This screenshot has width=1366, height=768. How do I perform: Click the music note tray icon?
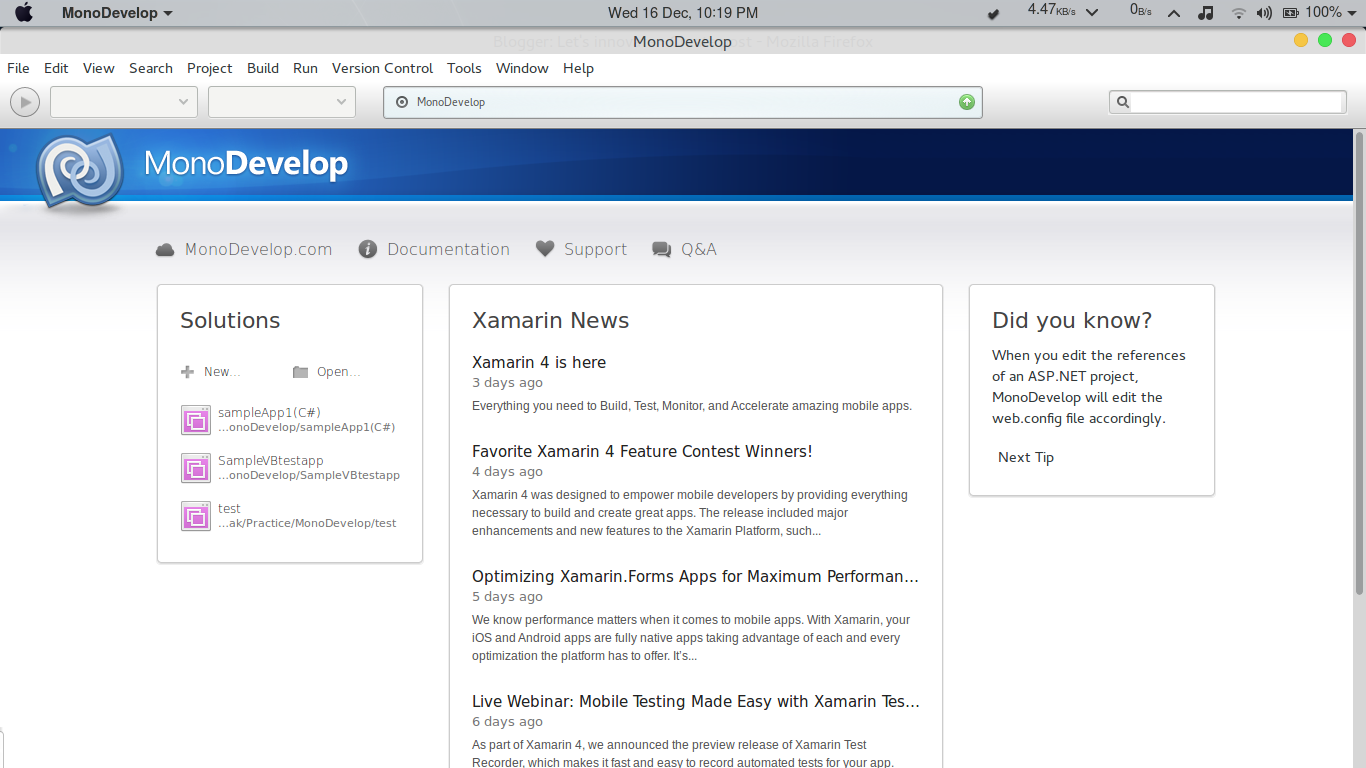[x=1206, y=13]
